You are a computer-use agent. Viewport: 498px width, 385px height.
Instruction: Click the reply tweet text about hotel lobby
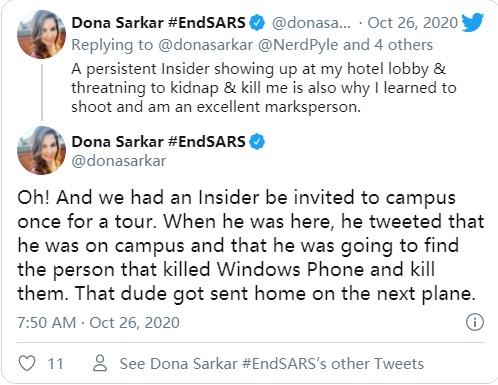(263, 88)
